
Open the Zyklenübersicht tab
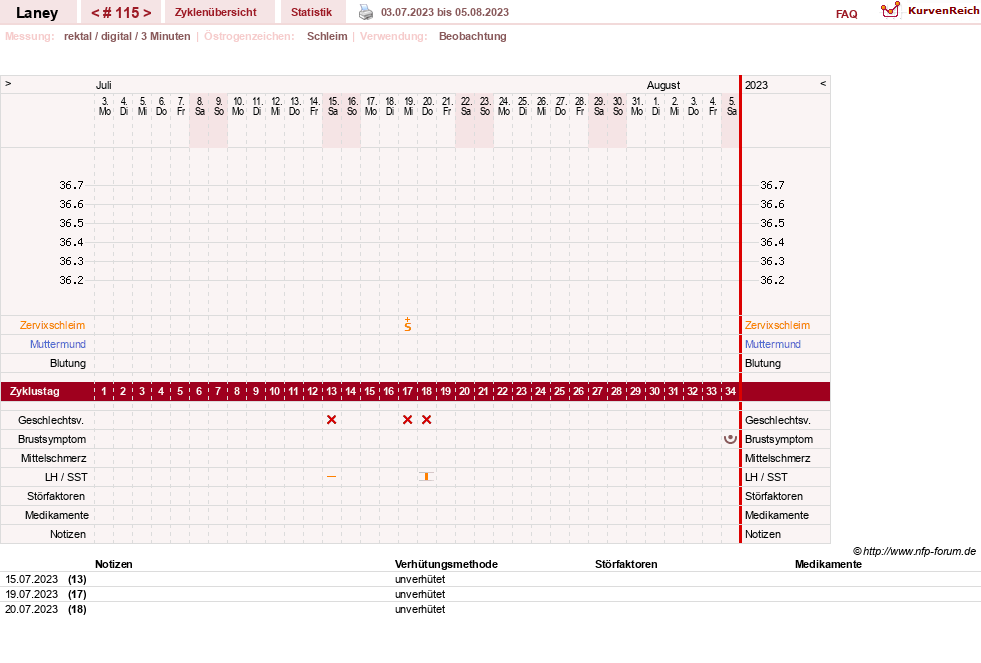pos(216,13)
